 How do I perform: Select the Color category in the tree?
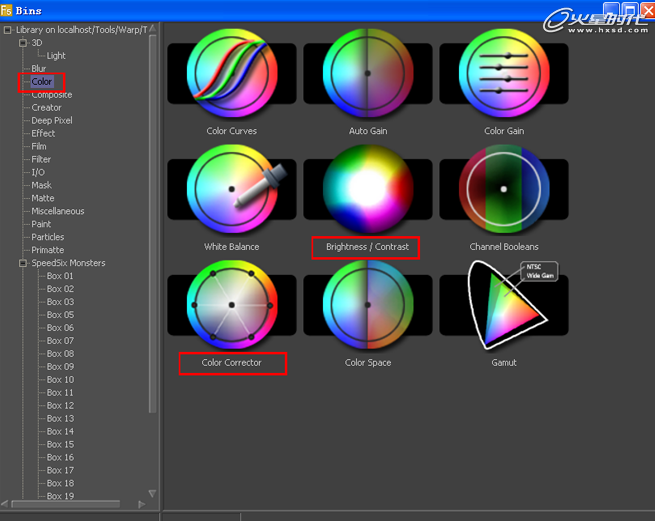[x=42, y=81]
